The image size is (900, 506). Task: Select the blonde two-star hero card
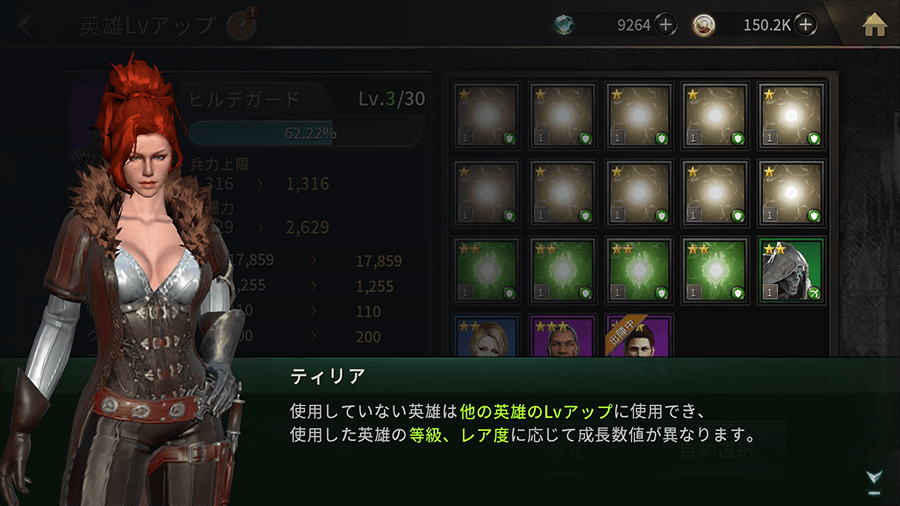point(486,336)
